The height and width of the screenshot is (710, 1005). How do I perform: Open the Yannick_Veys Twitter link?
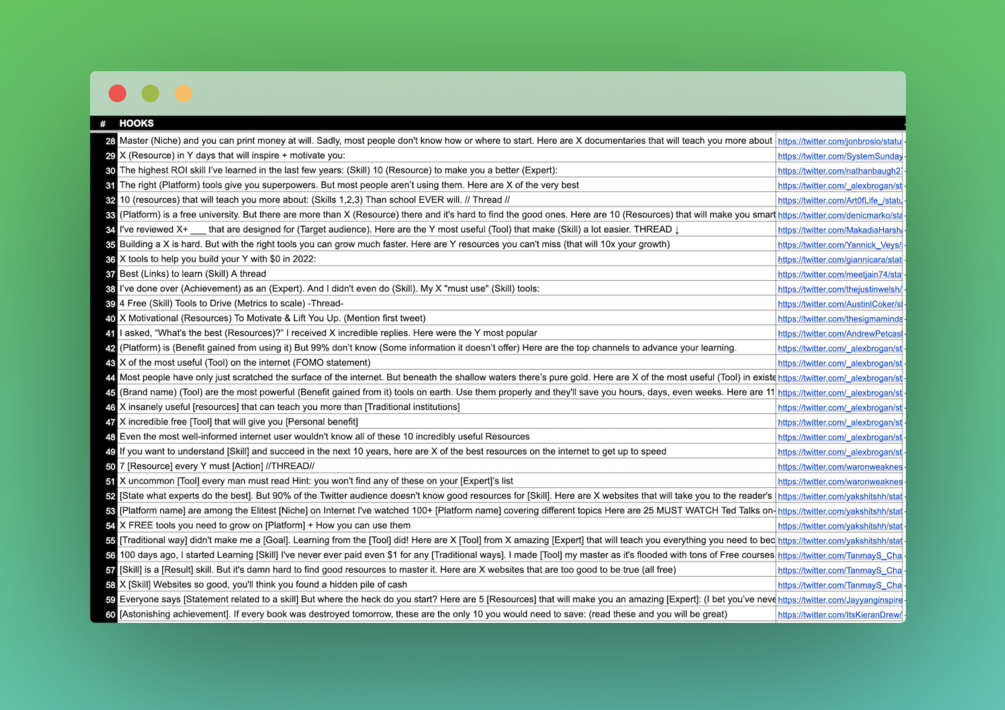point(840,244)
